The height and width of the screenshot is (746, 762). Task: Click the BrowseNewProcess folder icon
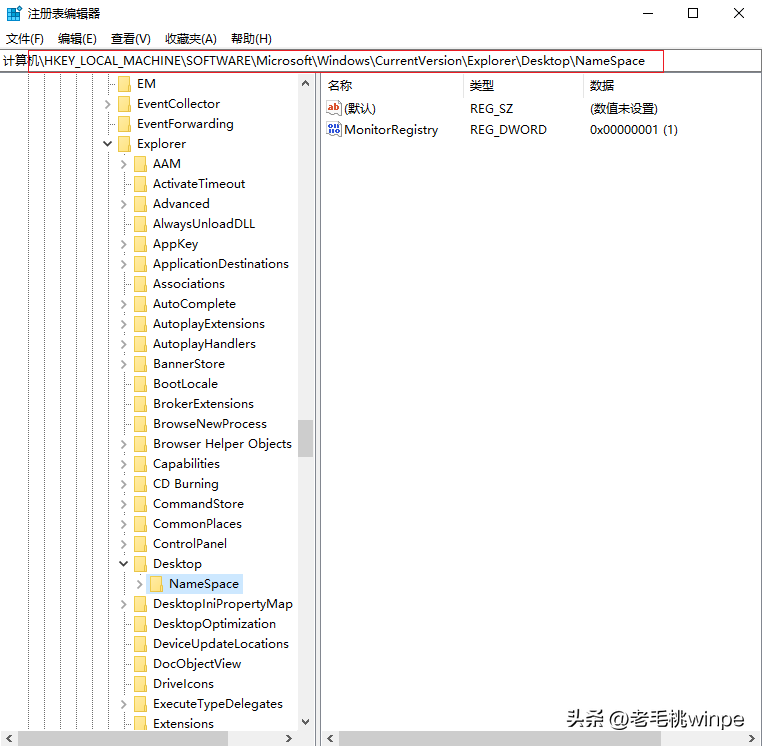pos(140,424)
